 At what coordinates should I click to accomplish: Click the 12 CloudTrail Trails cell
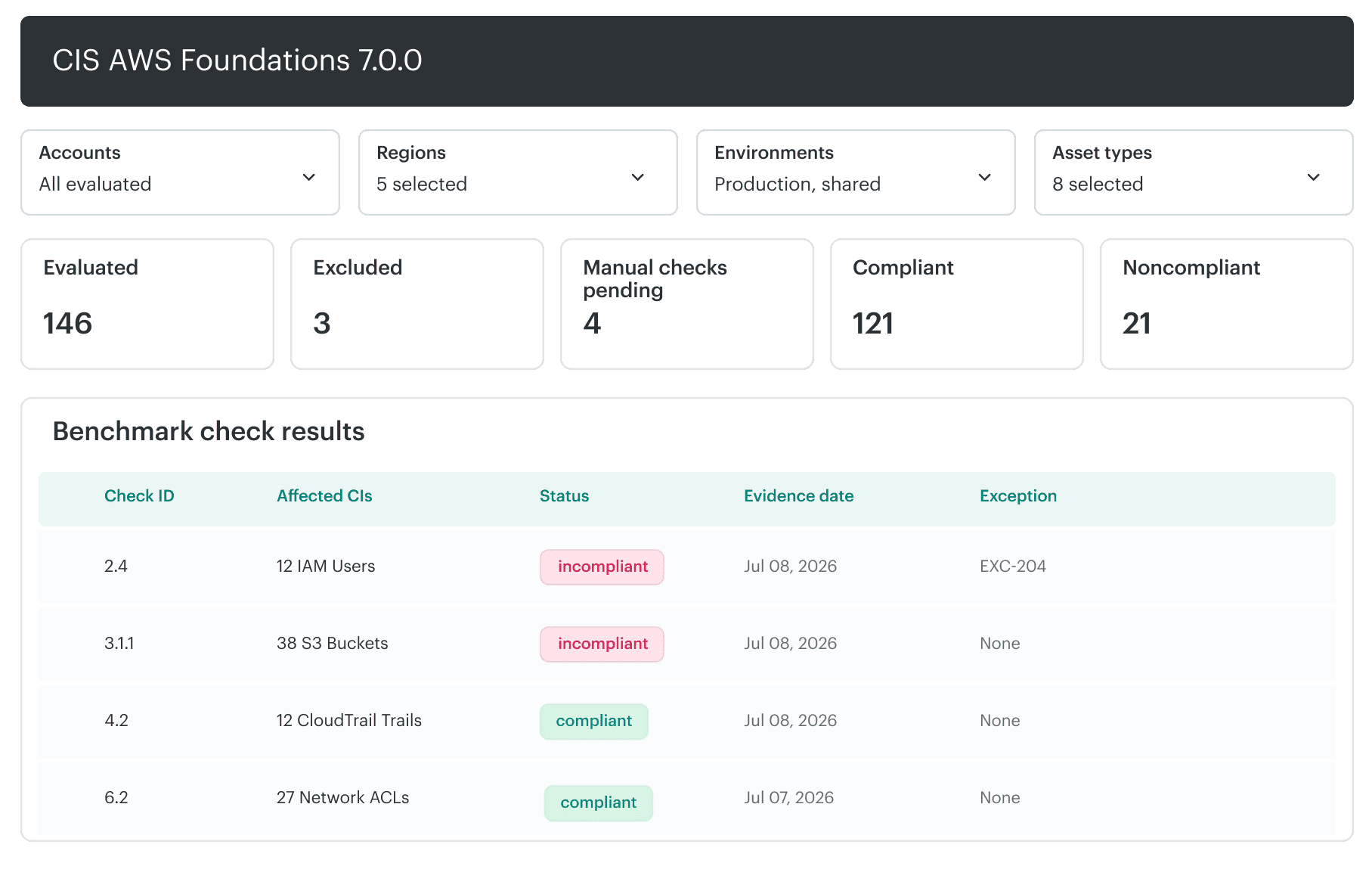coord(349,721)
